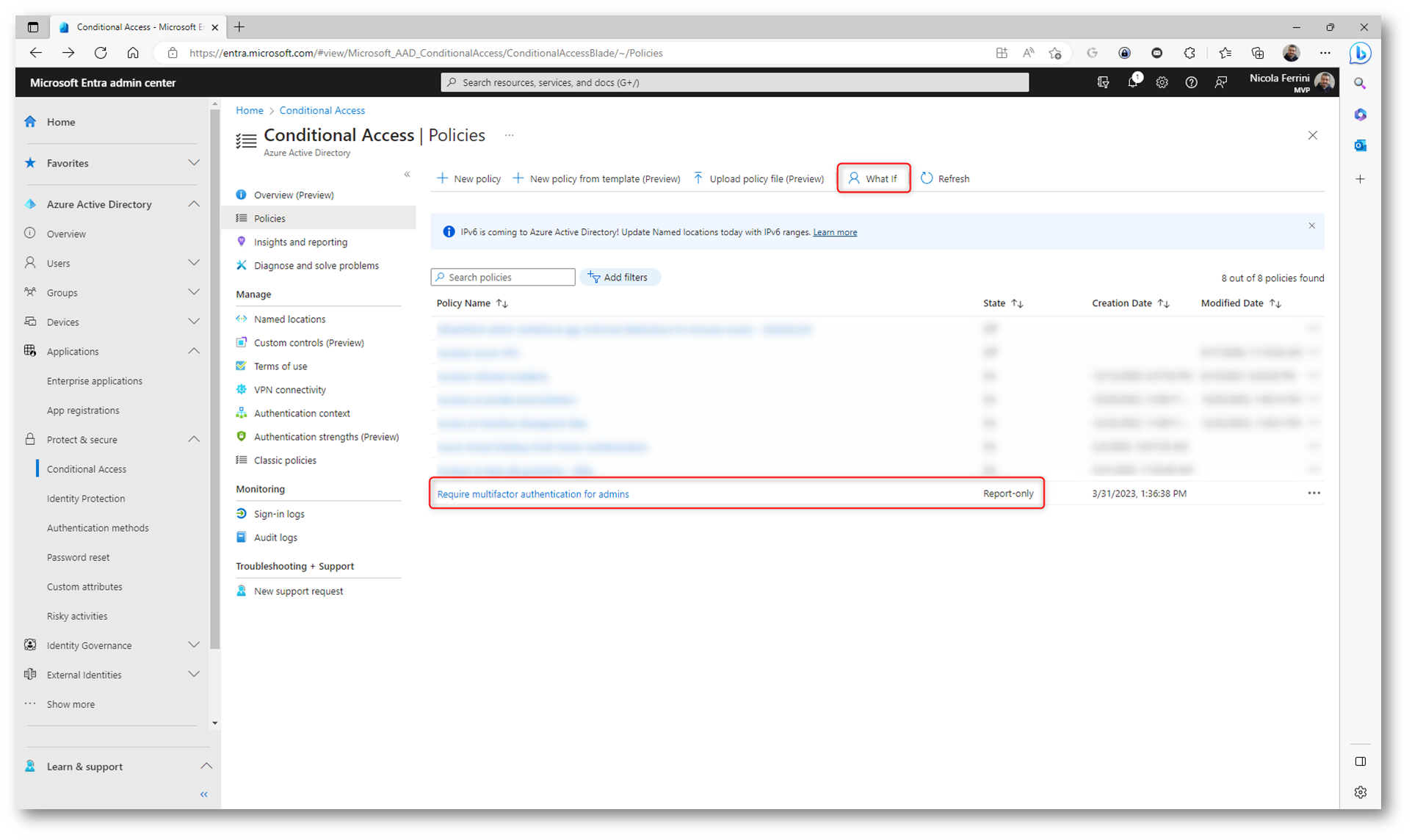Click the Read aloud icon in address bar

pyautogui.click(x=1029, y=53)
